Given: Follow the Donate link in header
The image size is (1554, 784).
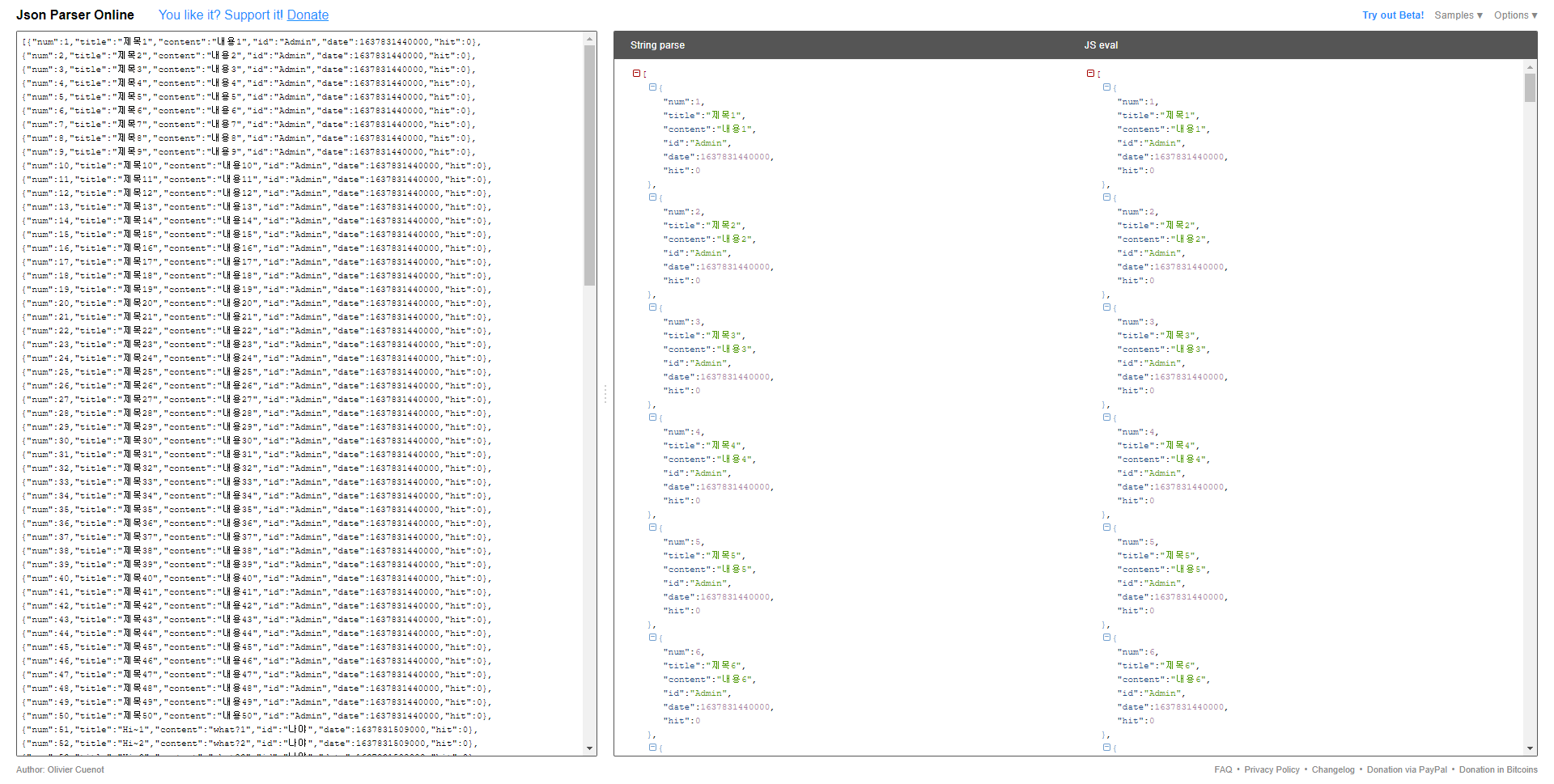Looking at the screenshot, I should pos(308,15).
